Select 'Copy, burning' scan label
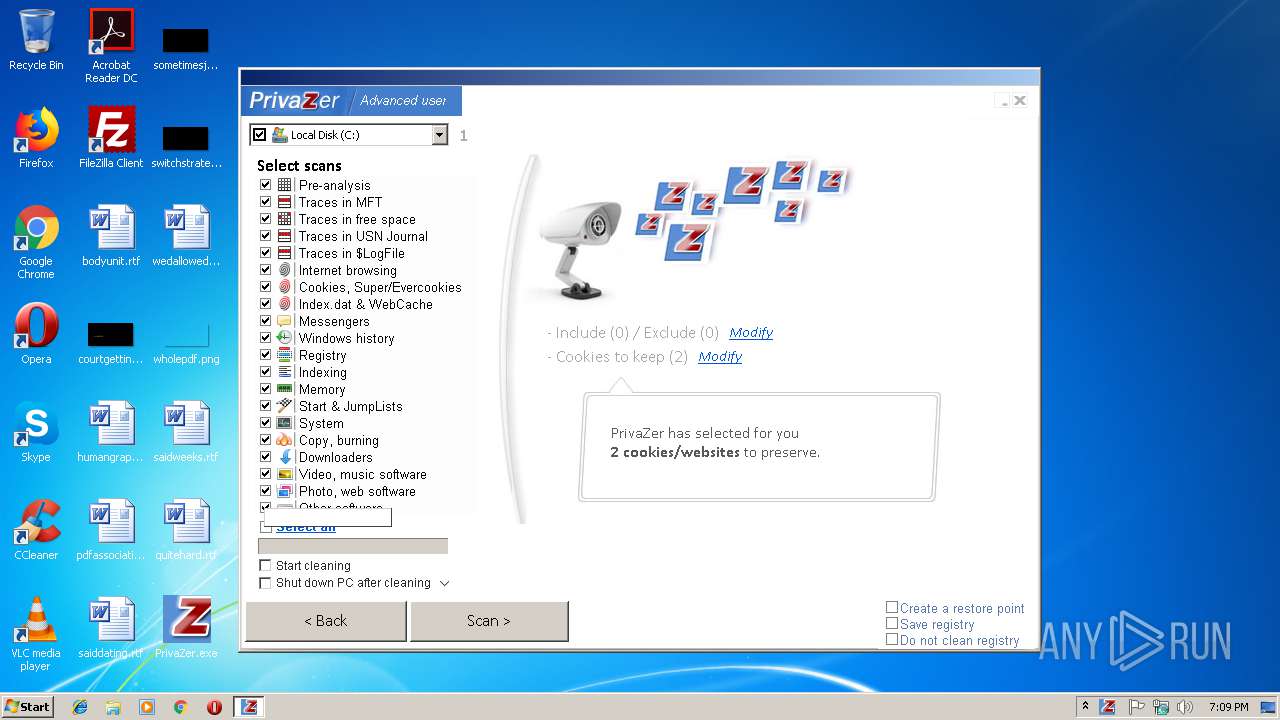The image size is (1280, 720). tap(338, 440)
